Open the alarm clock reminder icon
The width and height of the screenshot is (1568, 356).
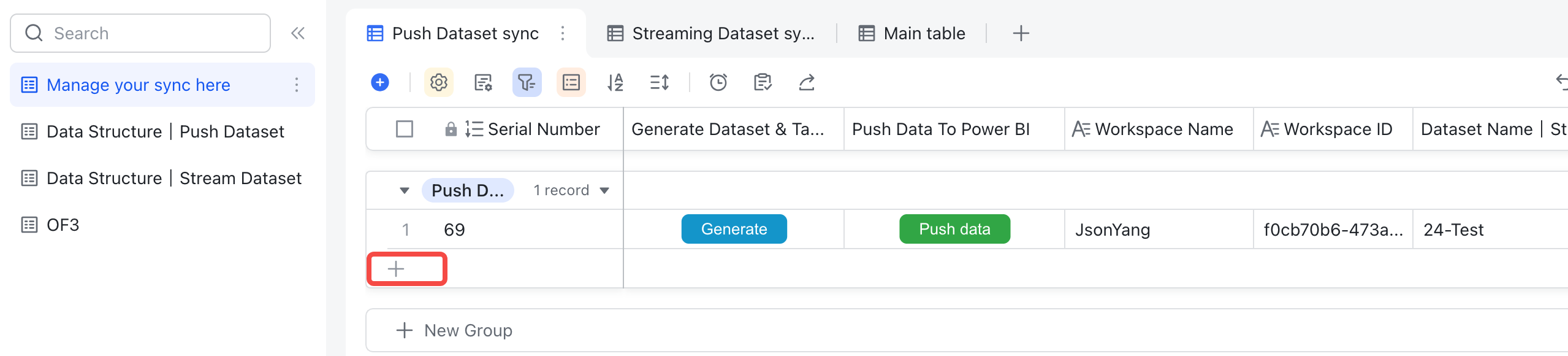coord(718,82)
